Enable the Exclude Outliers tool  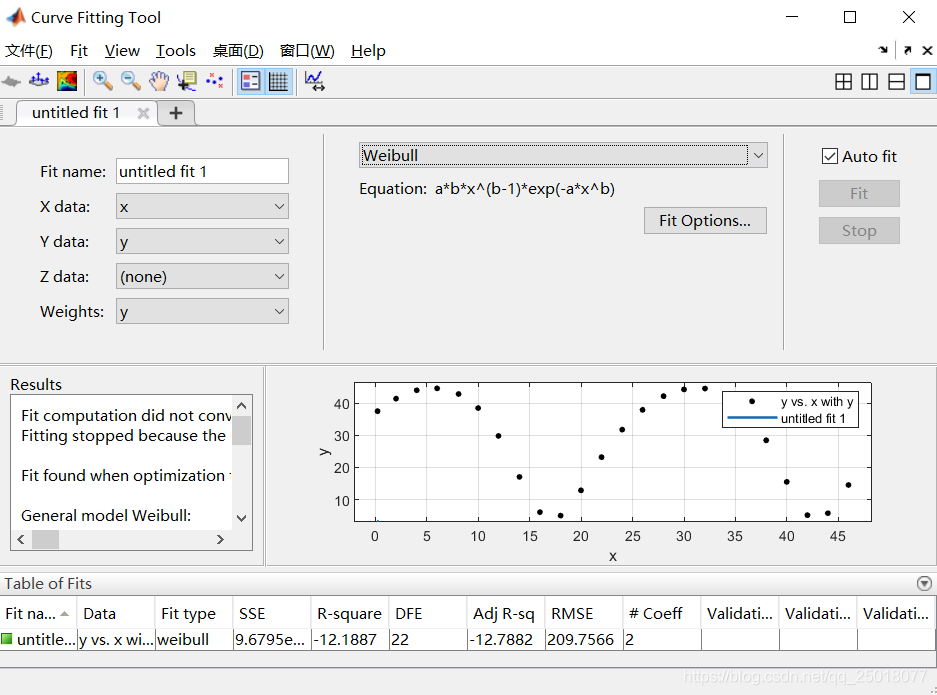click(214, 81)
